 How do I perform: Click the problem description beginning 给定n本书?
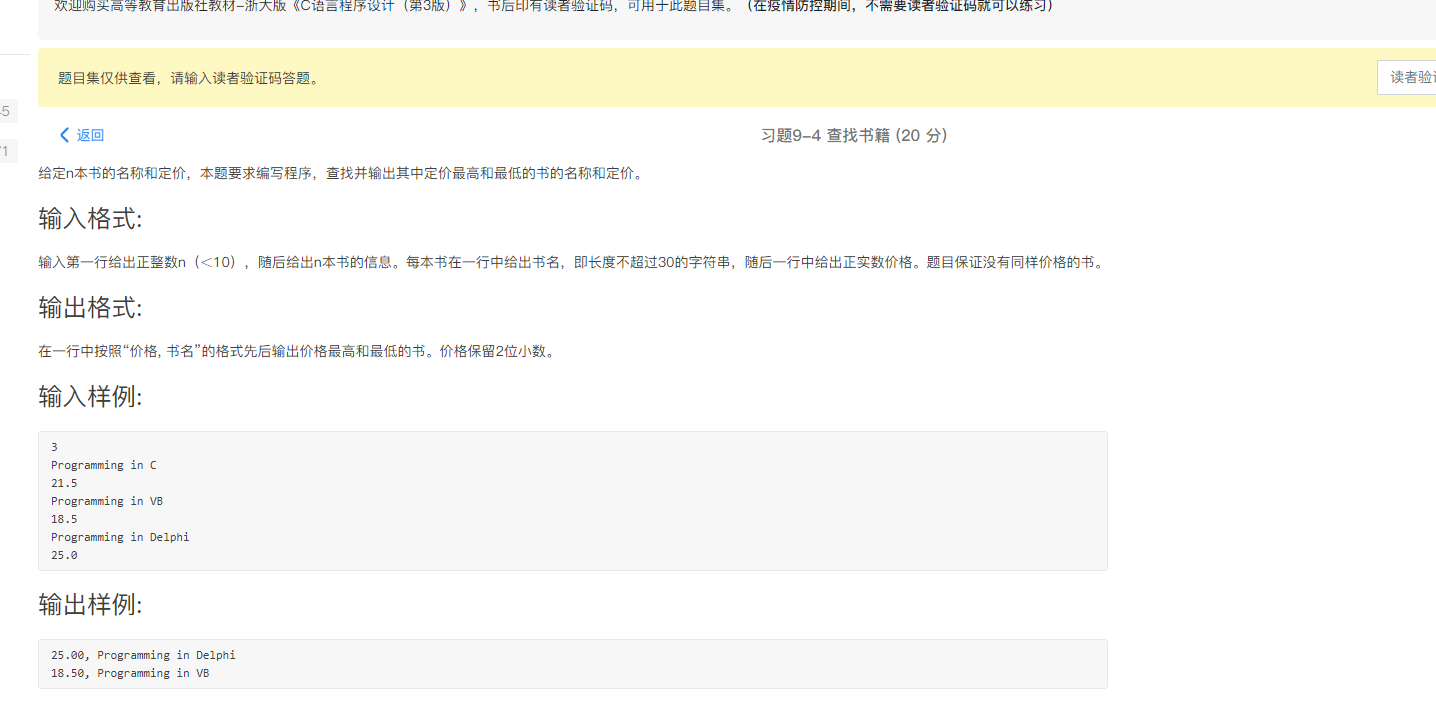click(x=340, y=173)
